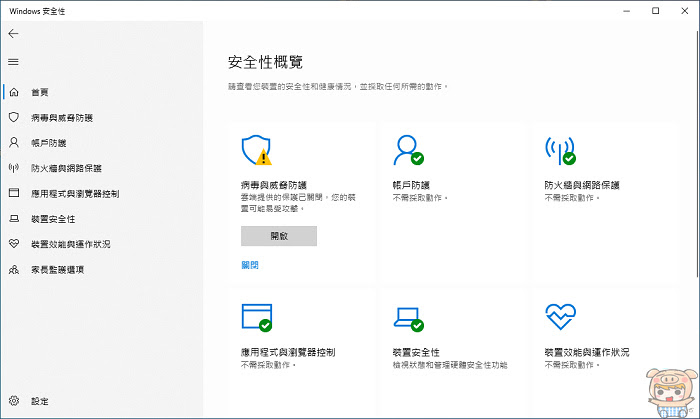Minimize the Windows 安全性 window
700x419 pixels.
click(627, 11)
